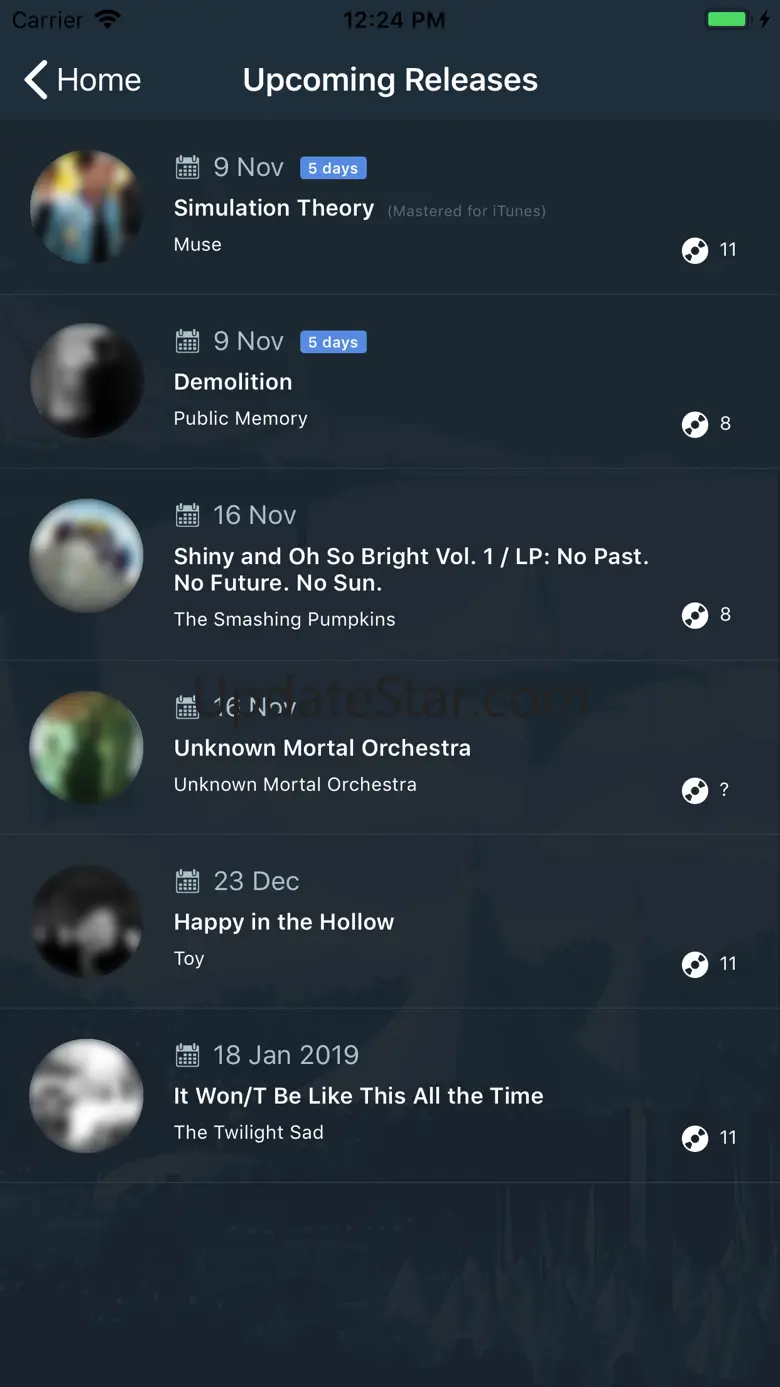Open Simulation Theory release title
This screenshot has height=1387, width=780.
274,208
